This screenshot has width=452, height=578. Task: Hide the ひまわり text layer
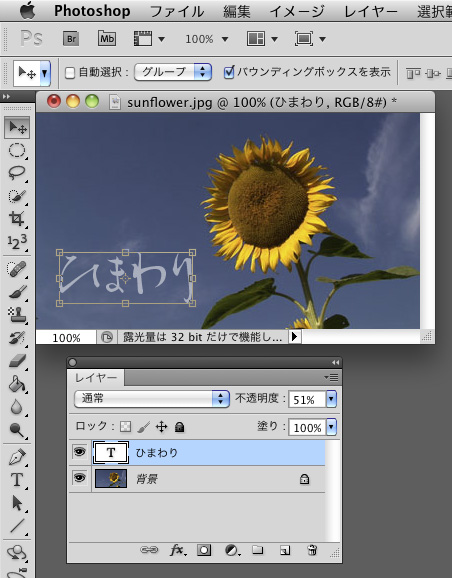click(x=79, y=452)
